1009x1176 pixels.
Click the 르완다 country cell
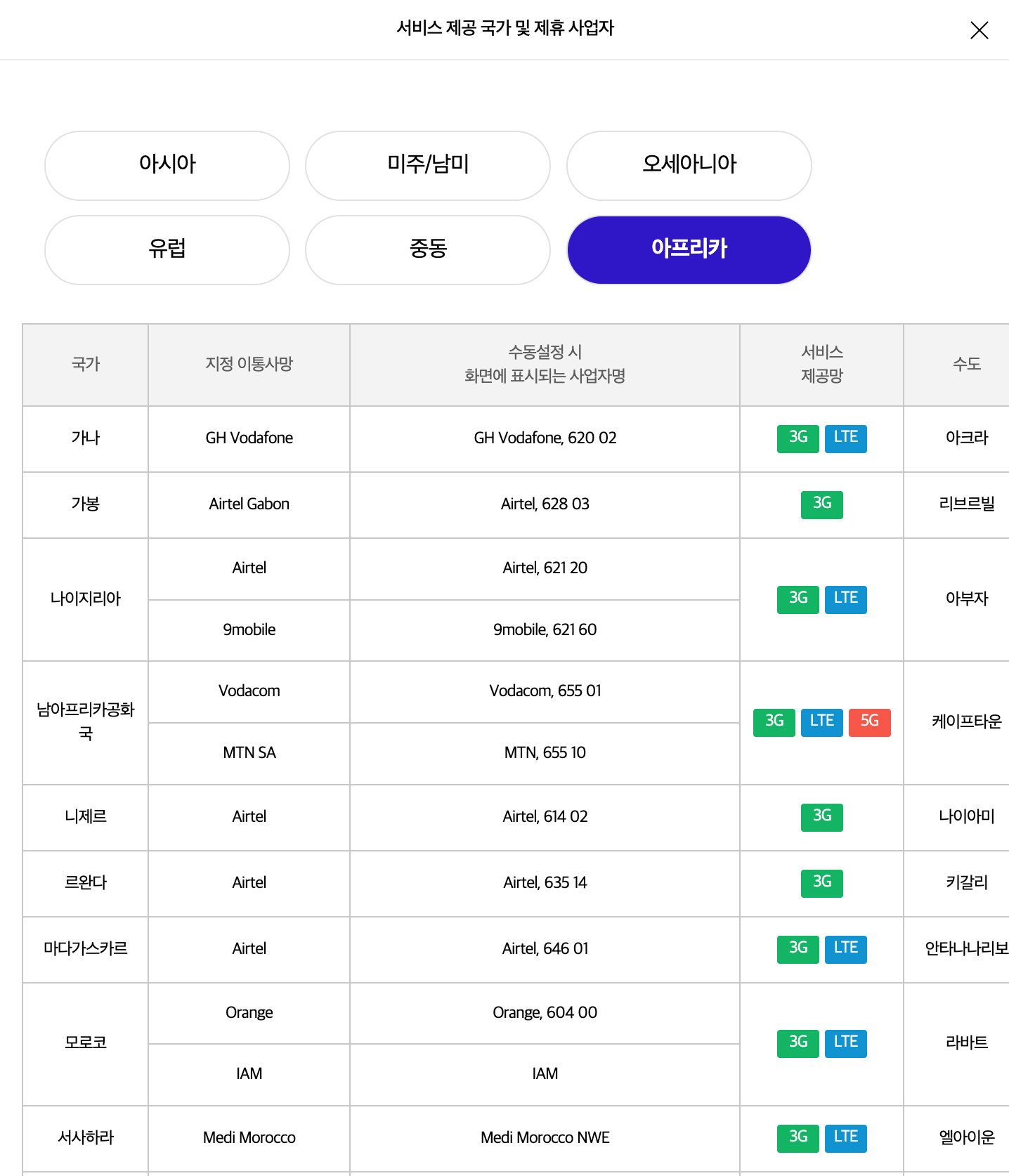point(86,884)
